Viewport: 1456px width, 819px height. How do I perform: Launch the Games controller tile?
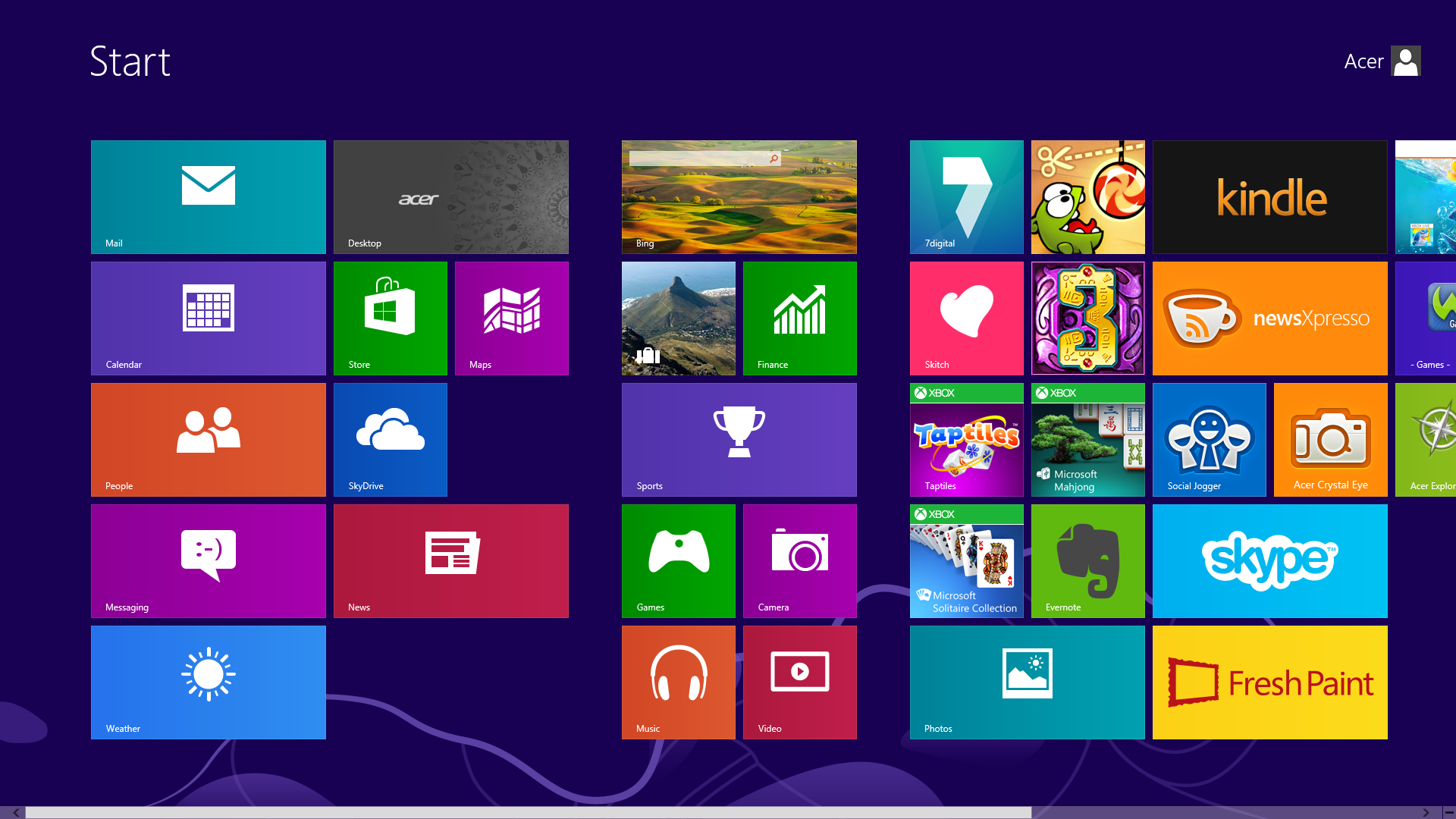pos(679,561)
